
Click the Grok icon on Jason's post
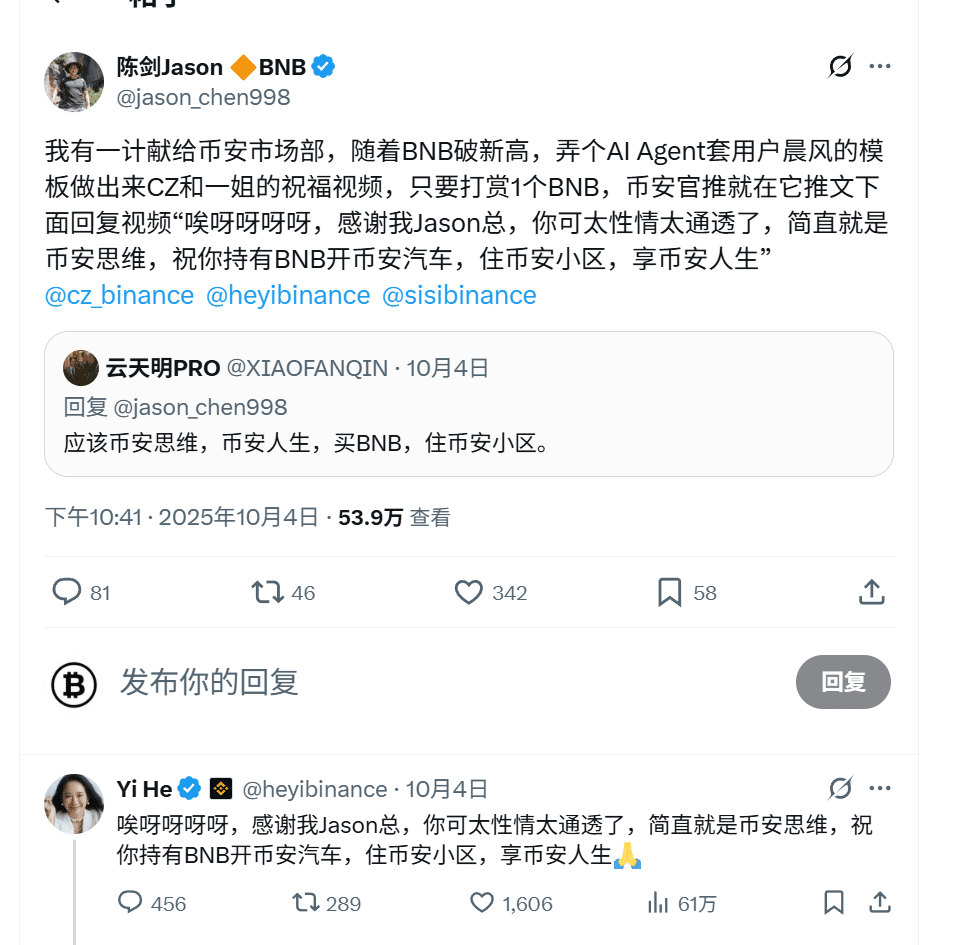(841, 67)
